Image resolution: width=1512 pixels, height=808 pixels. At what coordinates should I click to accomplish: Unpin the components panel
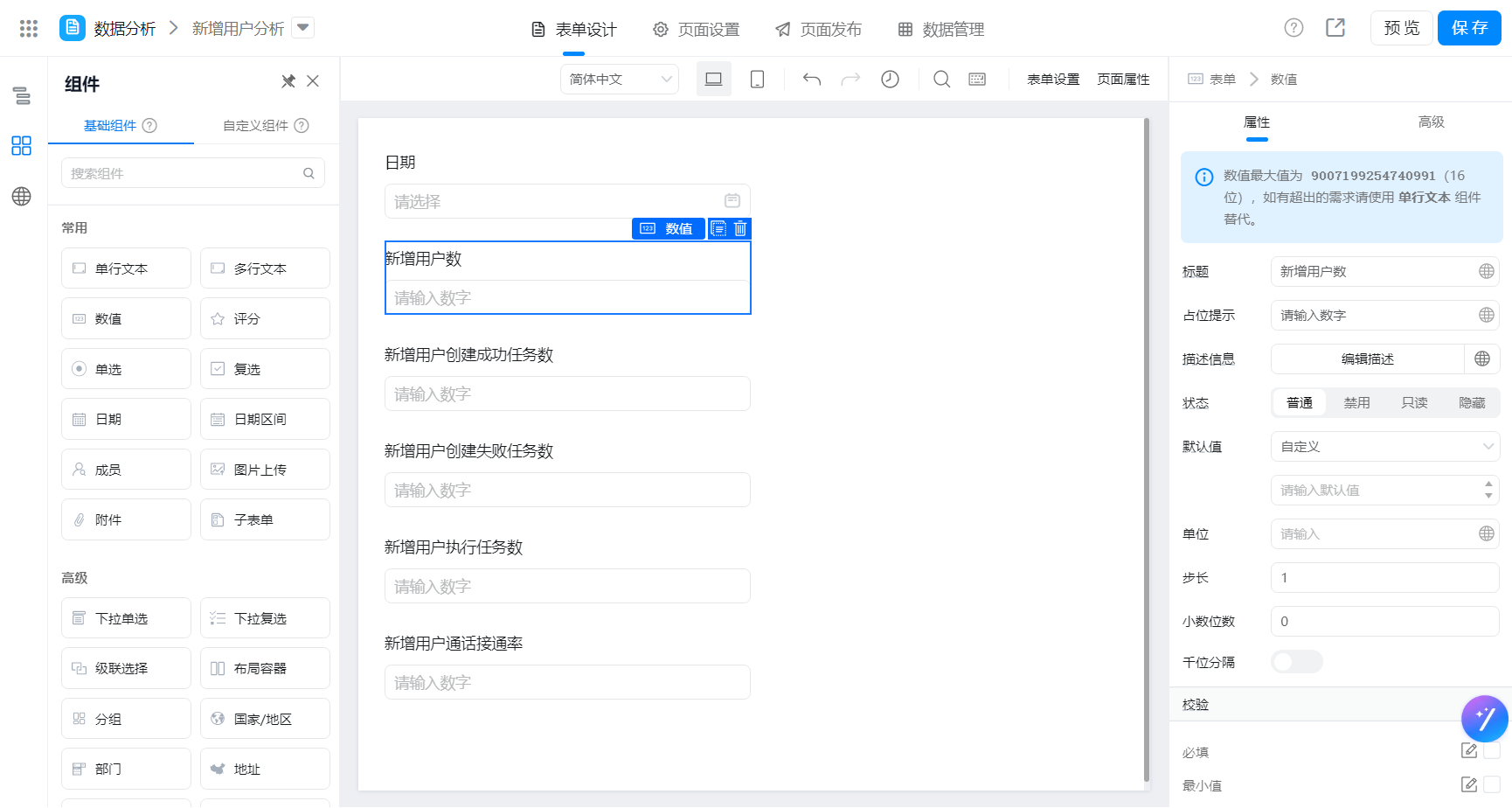pos(288,81)
